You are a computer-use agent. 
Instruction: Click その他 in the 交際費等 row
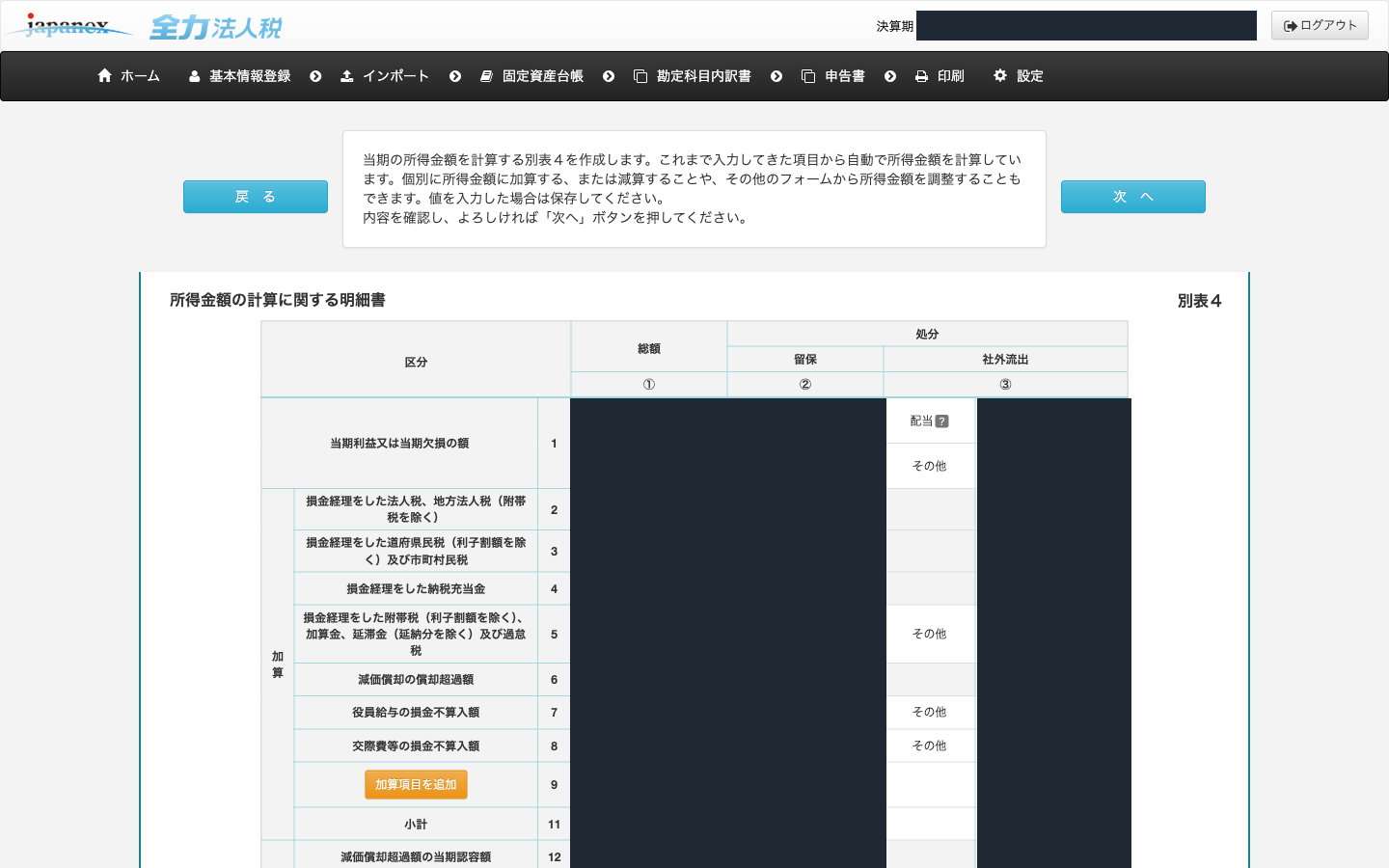930,746
